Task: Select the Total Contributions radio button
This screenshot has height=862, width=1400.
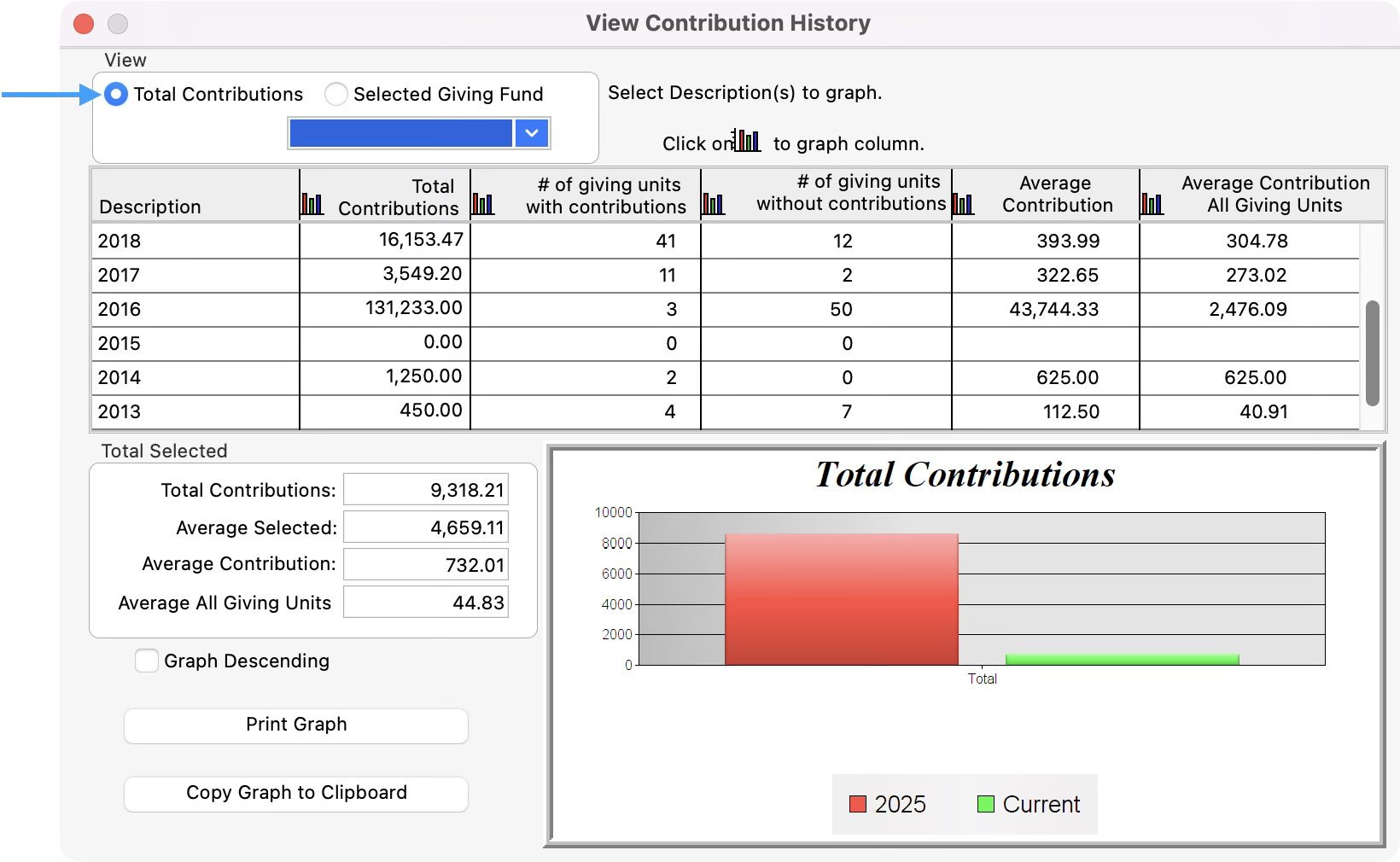Action: [116, 94]
